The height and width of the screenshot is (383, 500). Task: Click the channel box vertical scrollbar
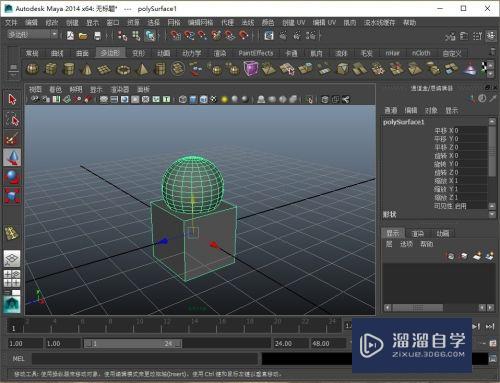(x=492, y=151)
